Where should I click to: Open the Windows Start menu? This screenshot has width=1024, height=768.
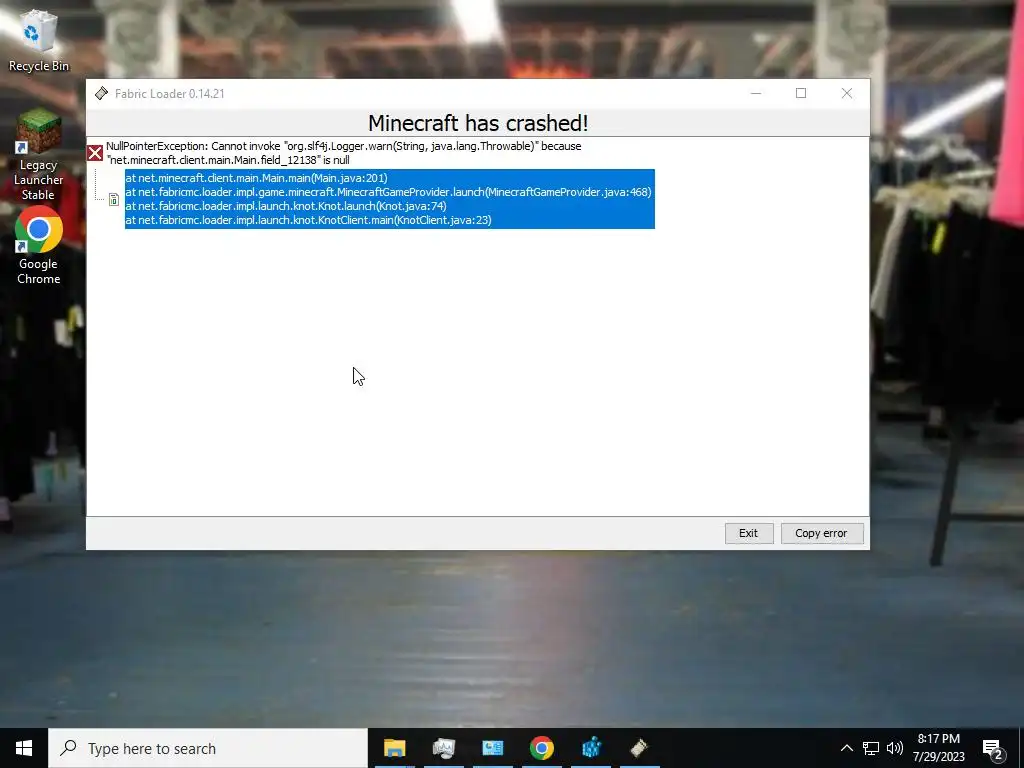point(24,748)
